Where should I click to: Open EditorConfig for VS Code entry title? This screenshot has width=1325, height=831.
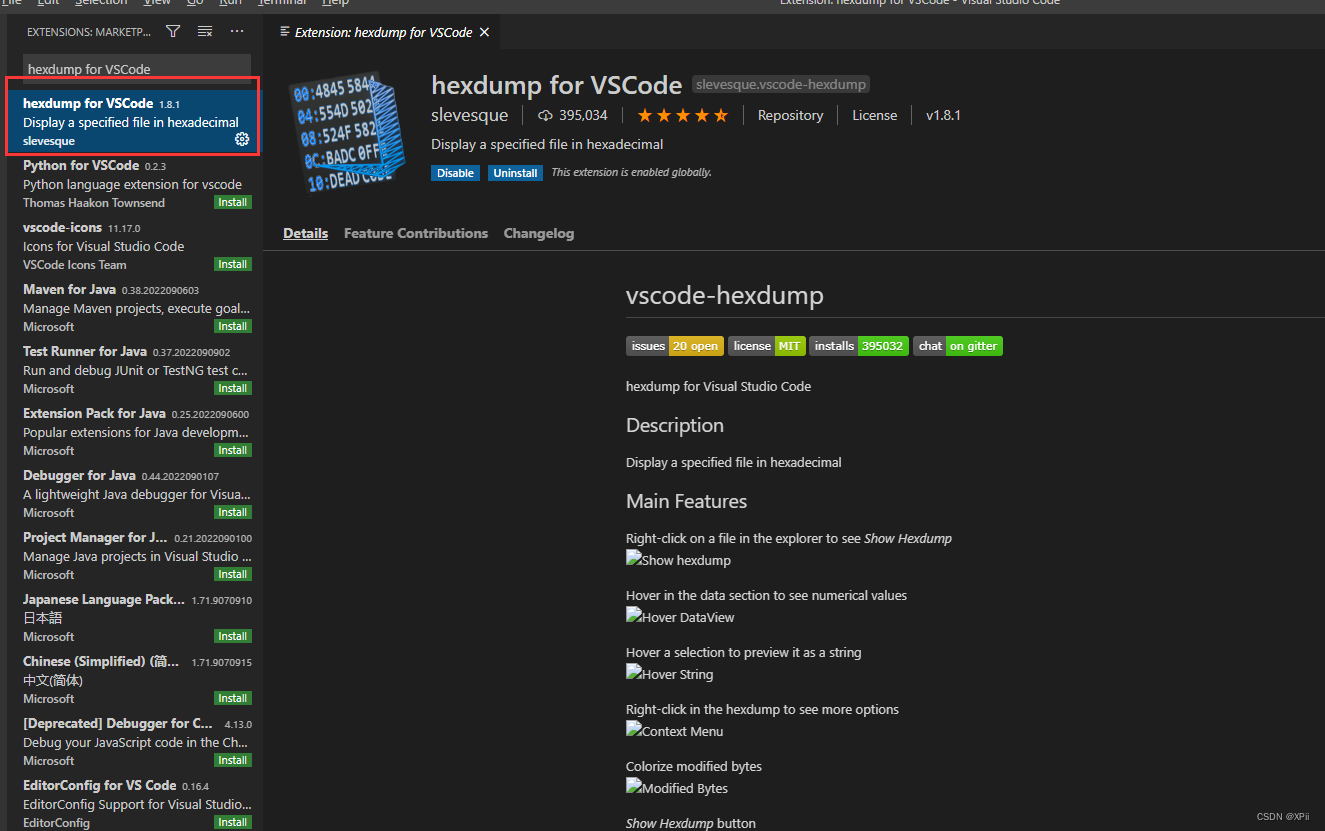point(99,786)
